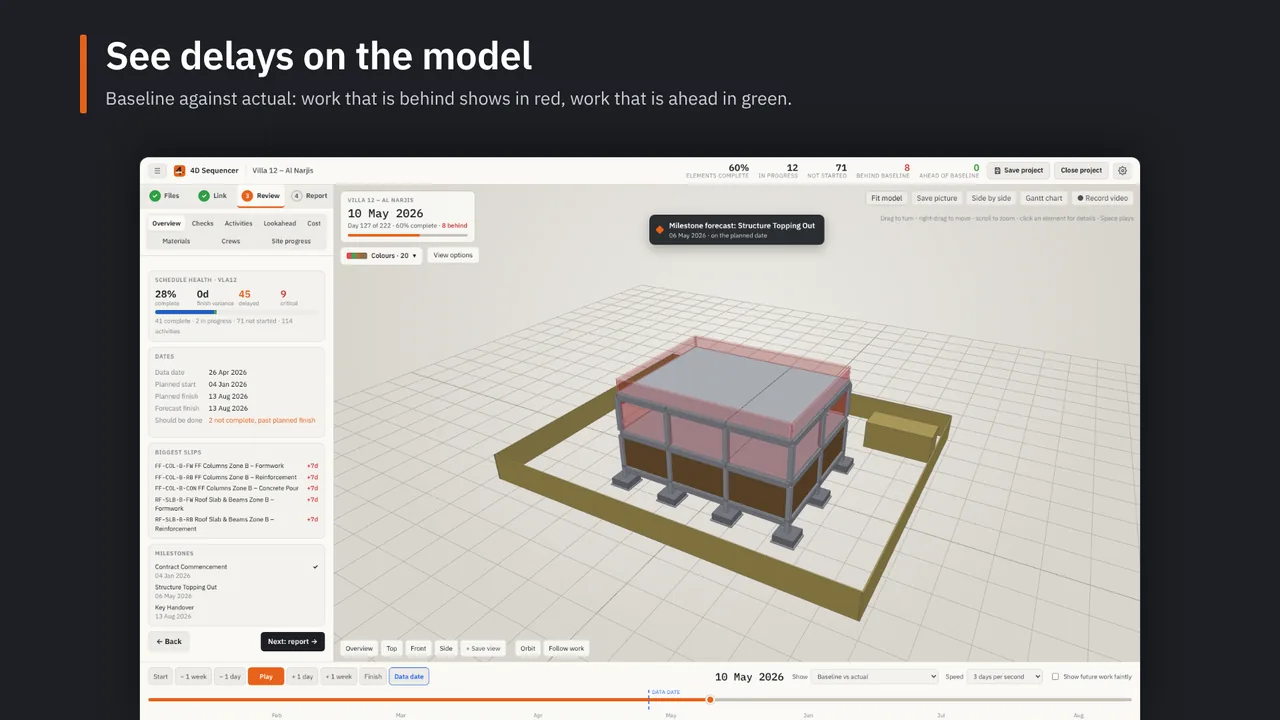Open the Baseline vs actual Show dropdown
This screenshot has width=1280, height=720.
pos(875,677)
